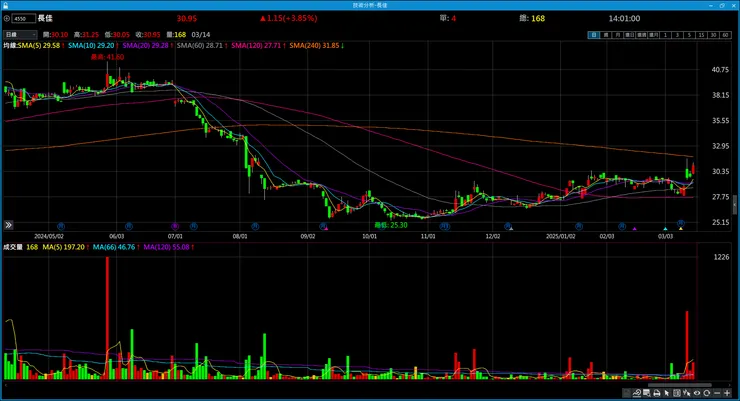Image resolution: width=740 pixels, height=401 pixels.
Task: Click the volume MA(5) 197.20 label
Action: click(x=64, y=247)
